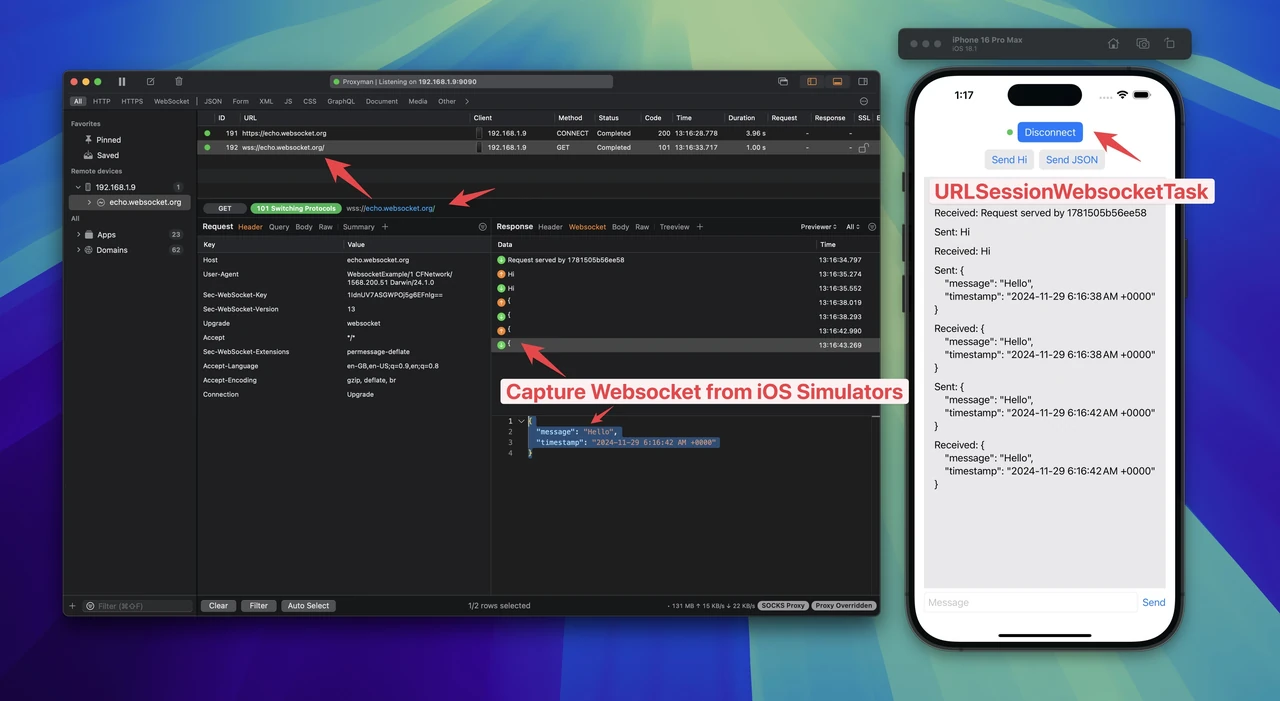Click the circular minus icon beside filter tabs
The height and width of the screenshot is (701, 1280).
pos(864,101)
